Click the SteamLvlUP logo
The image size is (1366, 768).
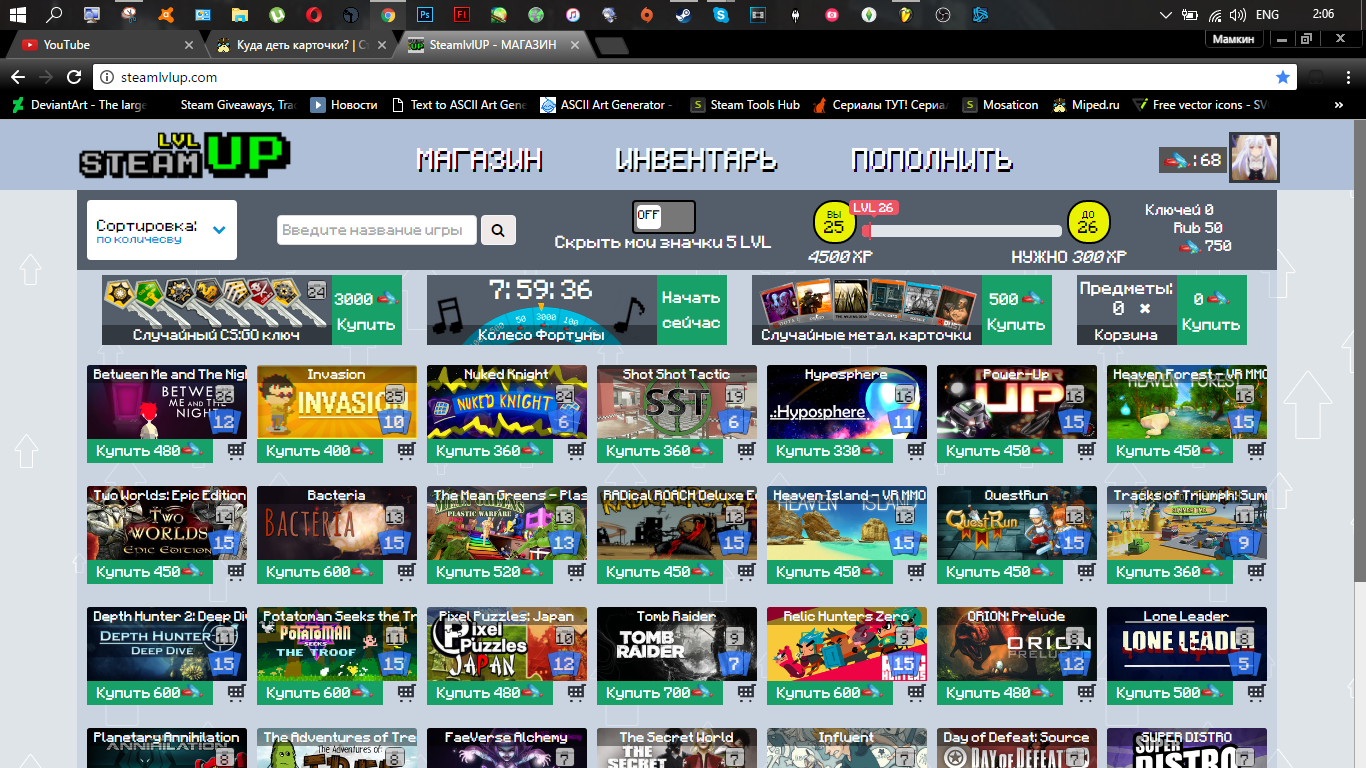pos(185,156)
